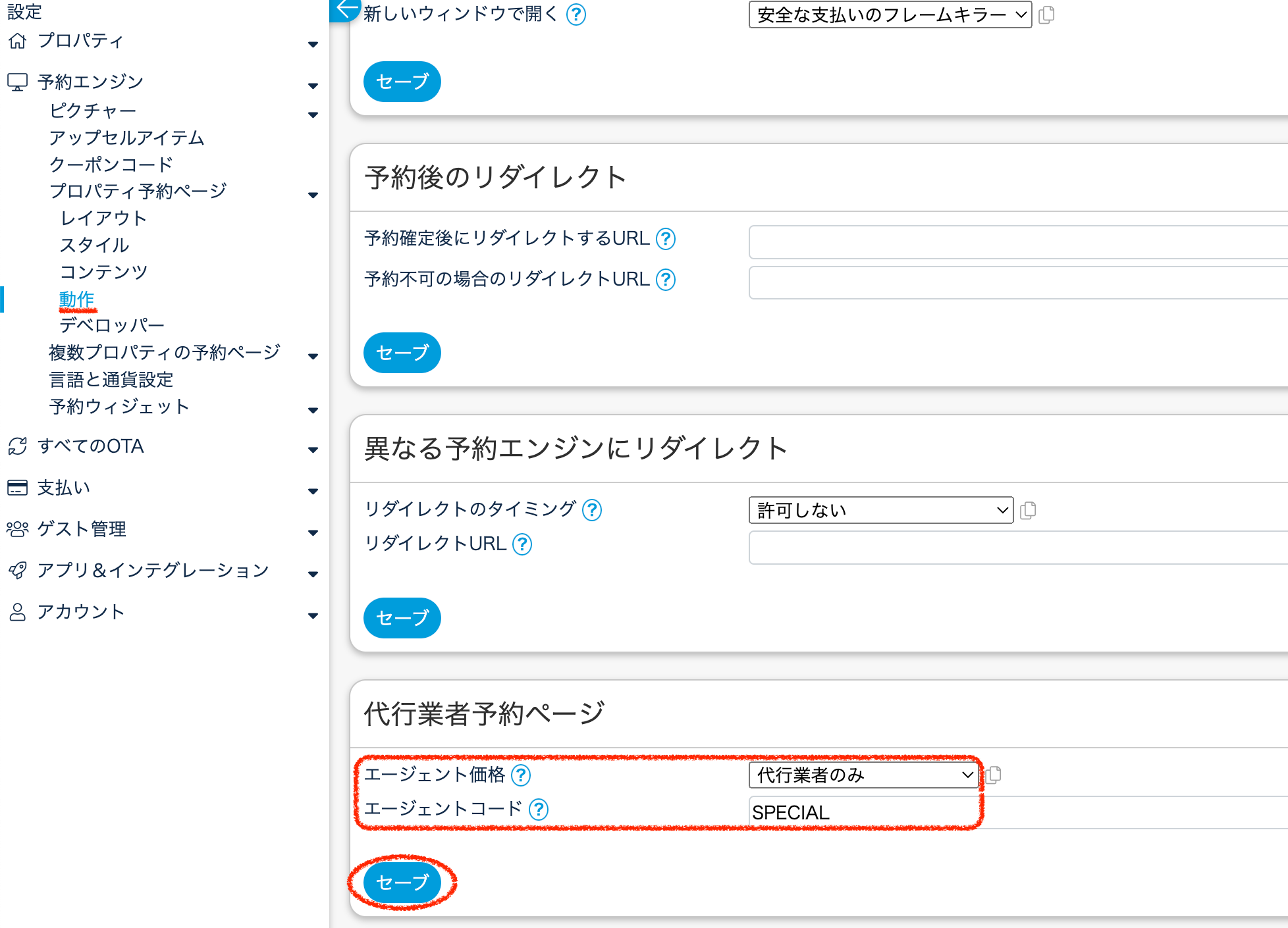Click the help icon for 新しいウィンドウで開く
The width and height of the screenshot is (1288, 928).
pos(576,14)
